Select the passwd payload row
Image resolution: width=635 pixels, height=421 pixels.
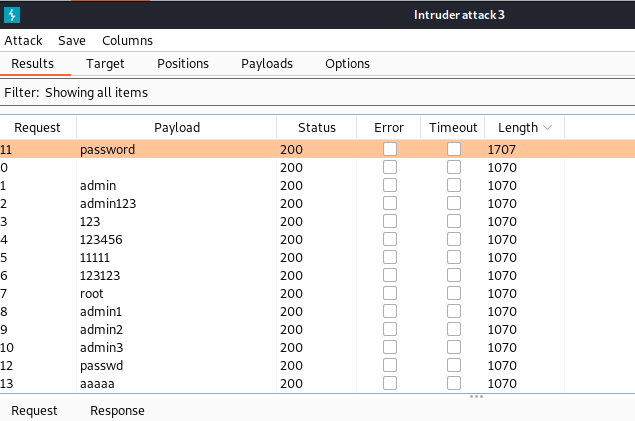pos(318,365)
